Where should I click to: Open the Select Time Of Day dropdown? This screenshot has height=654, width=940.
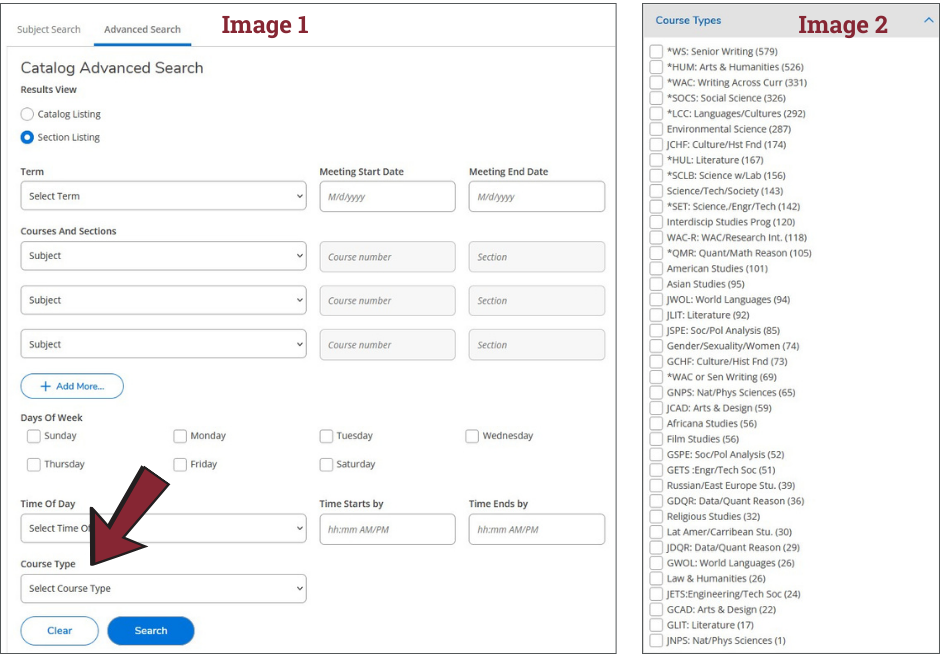click(163, 528)
